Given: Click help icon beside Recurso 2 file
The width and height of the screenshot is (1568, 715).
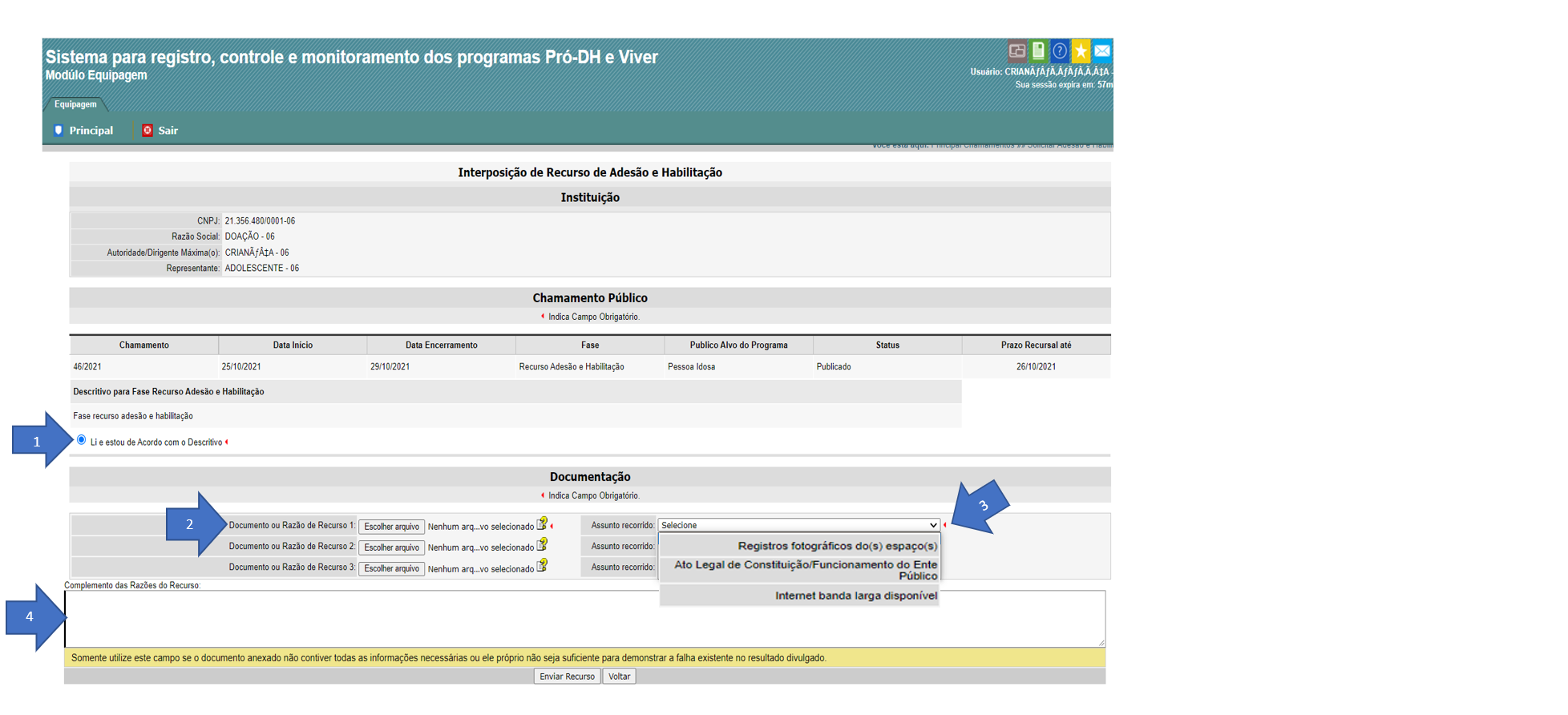Looking at the screenshot, I should 543,545.
